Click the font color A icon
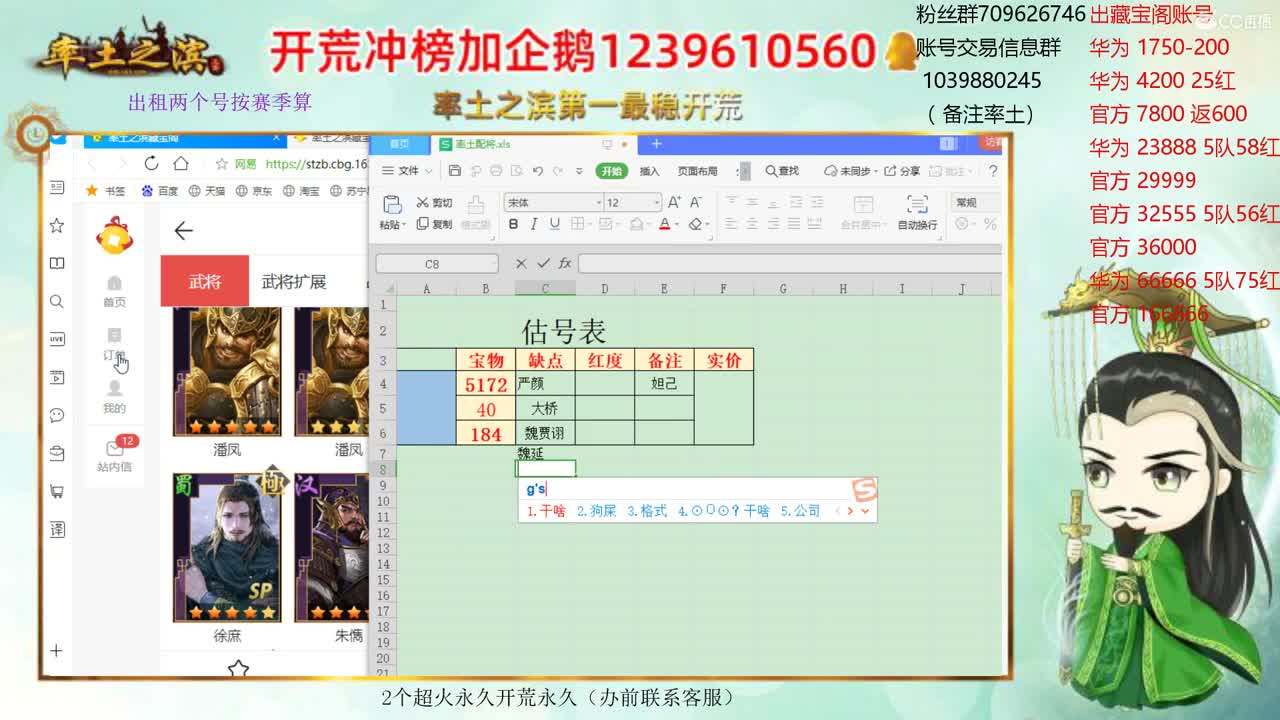The height and width of the screenshot is (720, 1280). coord(664,224)
